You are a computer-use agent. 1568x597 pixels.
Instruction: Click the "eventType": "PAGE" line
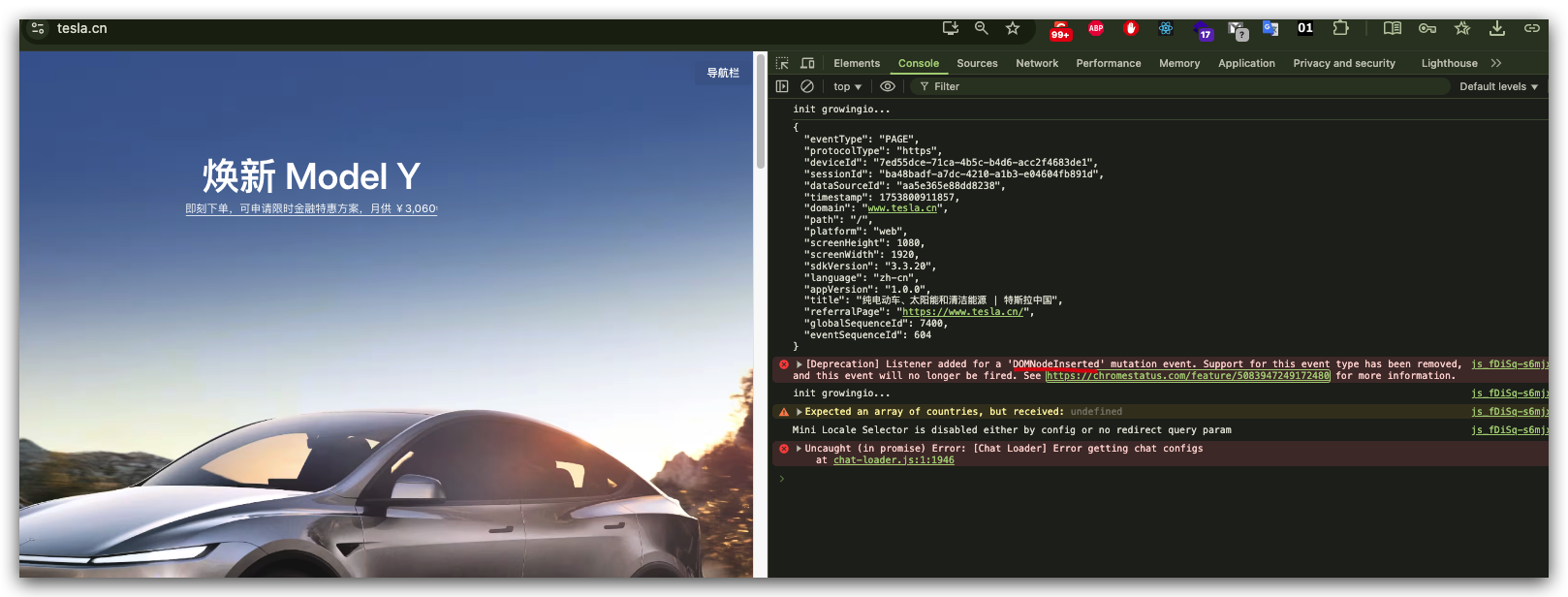point(862,140)
